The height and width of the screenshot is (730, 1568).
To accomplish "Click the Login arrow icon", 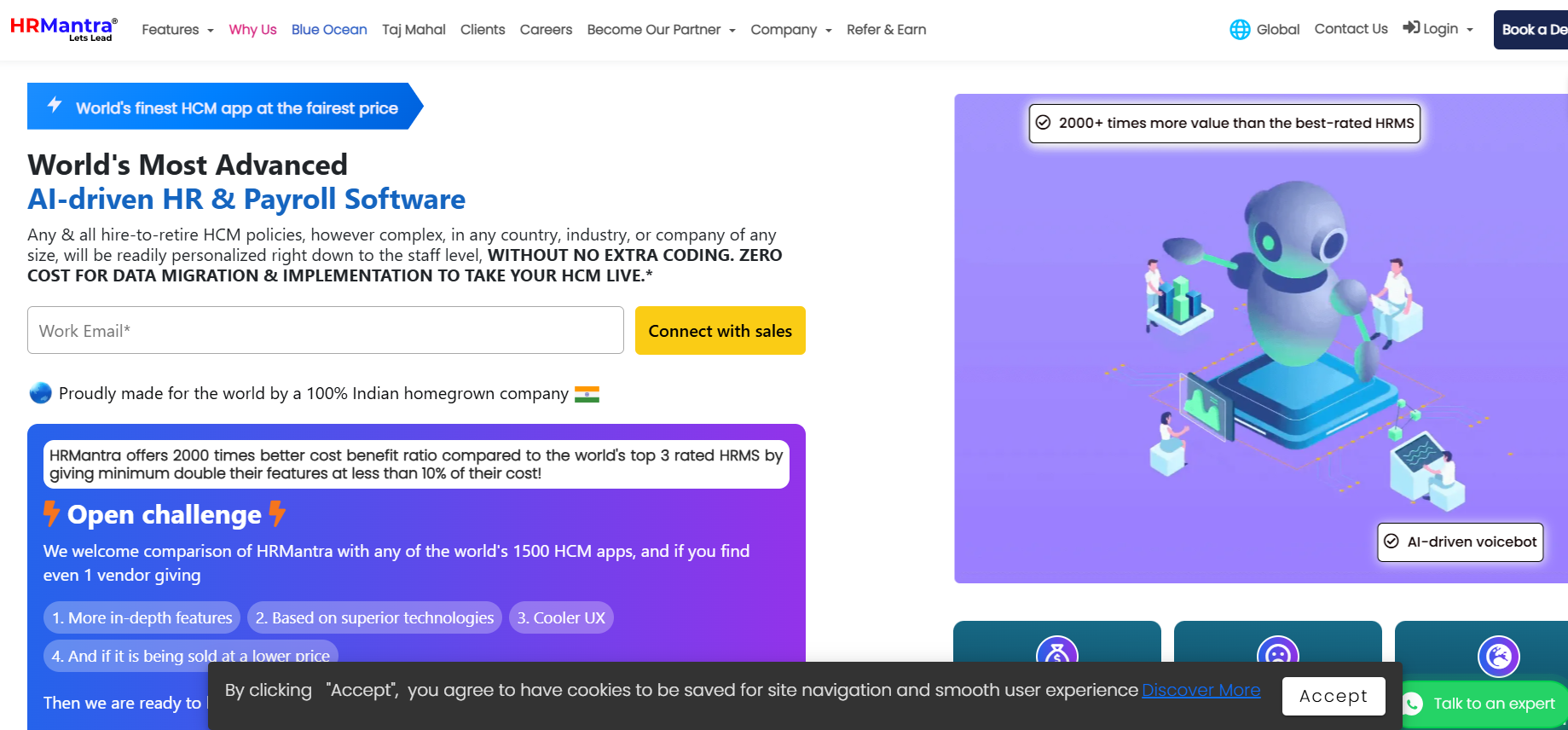I will click(1412, 27).
